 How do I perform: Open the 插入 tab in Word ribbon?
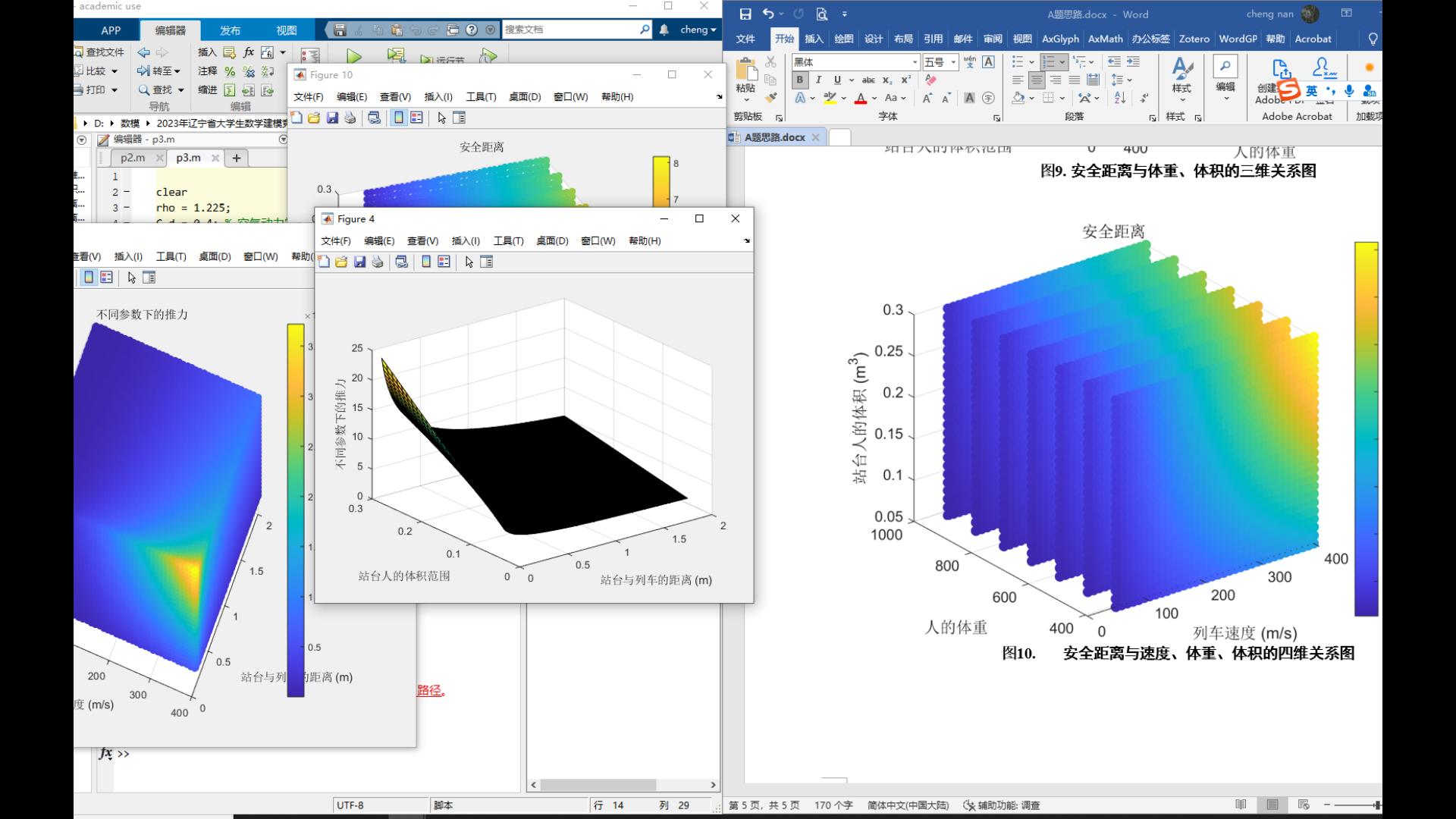tap(814, 39)
